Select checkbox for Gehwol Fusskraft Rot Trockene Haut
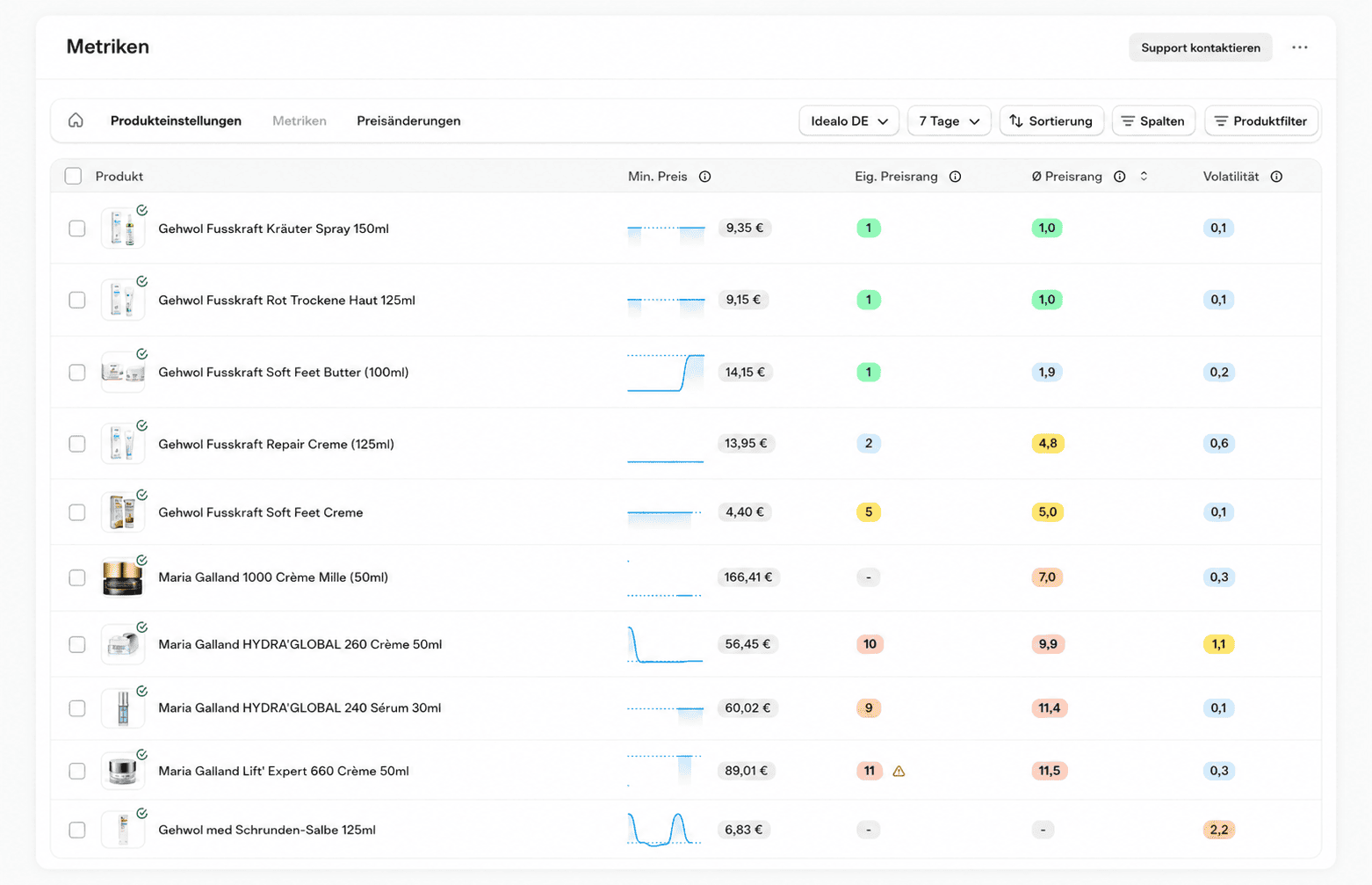The height and width of the screenshot is (885, 1372). (77, 301)
